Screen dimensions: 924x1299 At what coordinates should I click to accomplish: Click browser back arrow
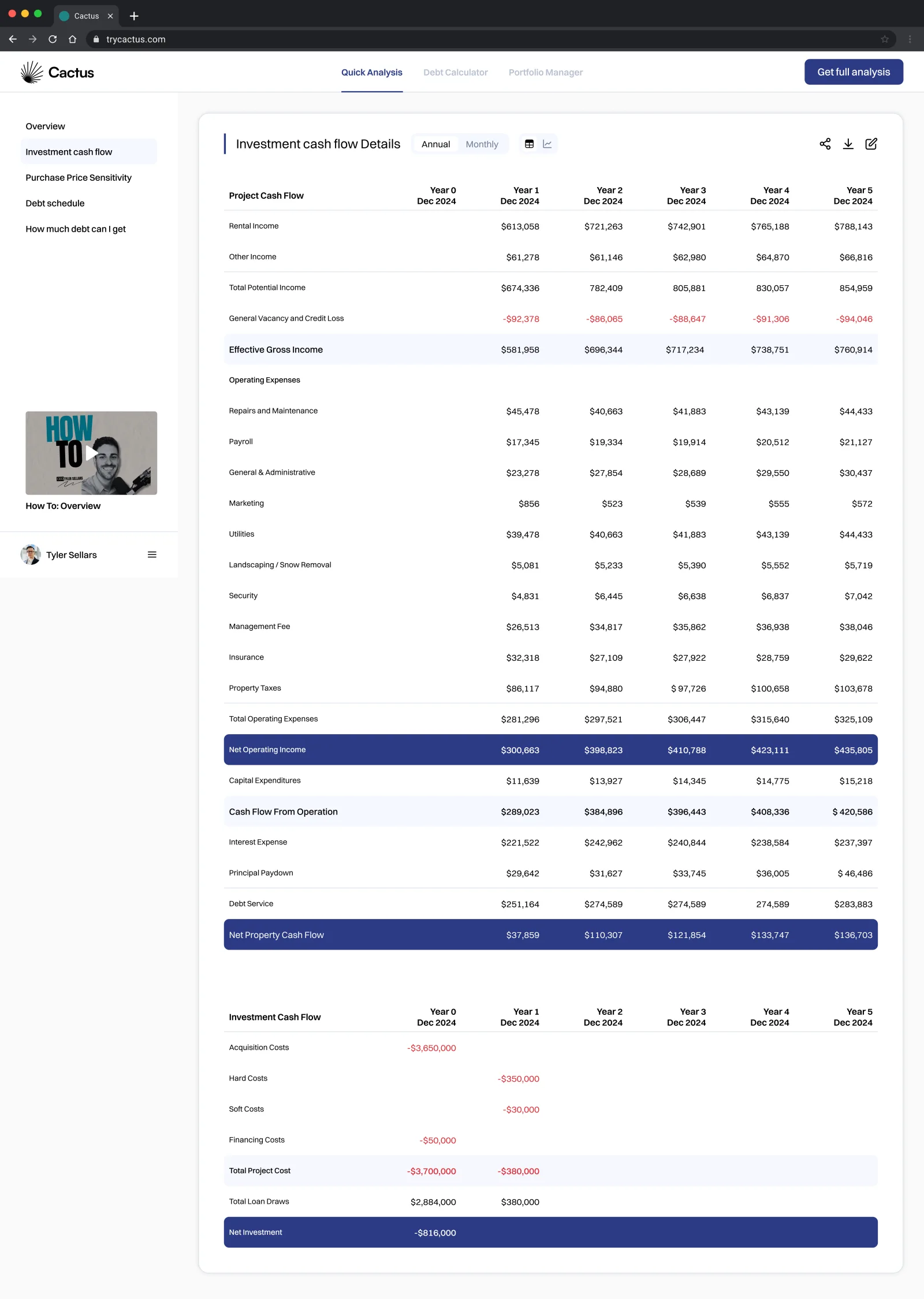(13, 39)
